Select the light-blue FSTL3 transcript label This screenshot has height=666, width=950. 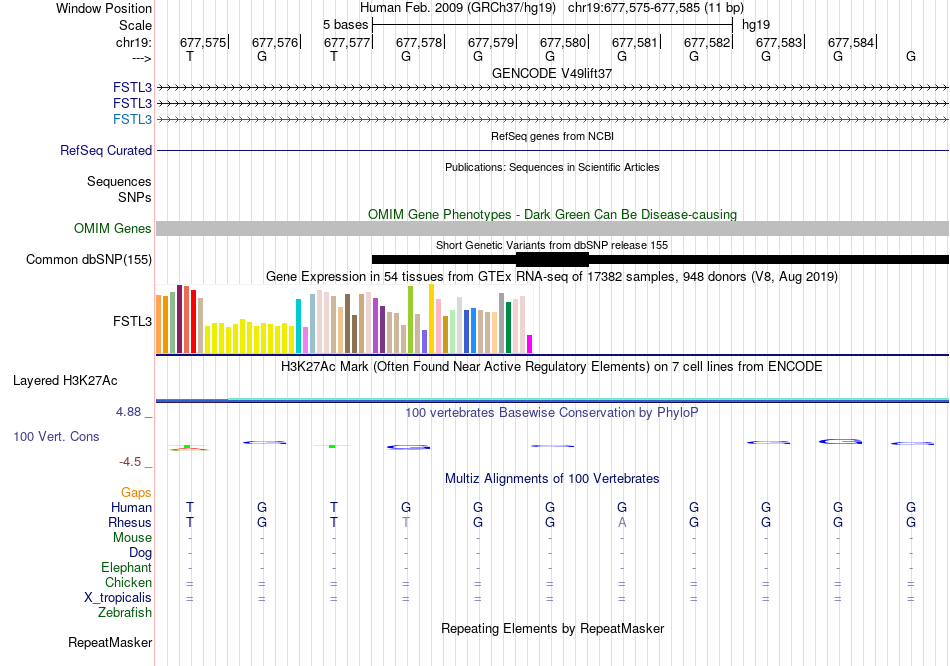(x=132, y=119)
